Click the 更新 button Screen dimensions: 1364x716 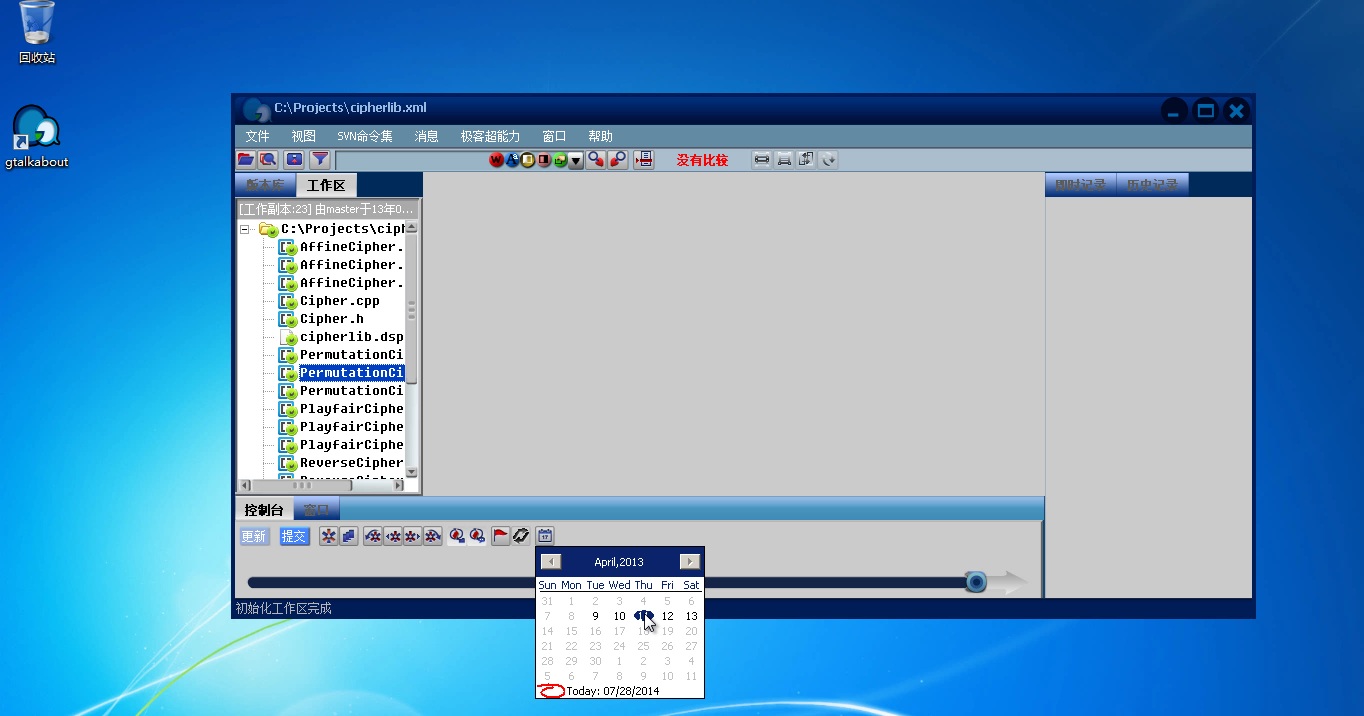point(255,537)
